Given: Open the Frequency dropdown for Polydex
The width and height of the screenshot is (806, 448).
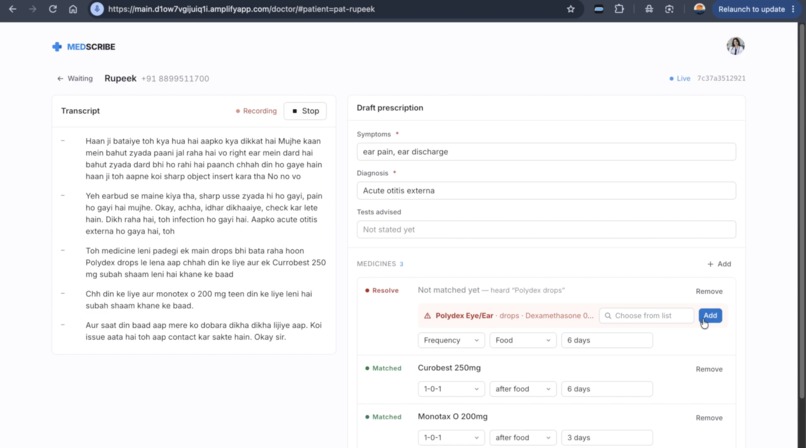Looking at the screenshot, I should click(x=451, y=340).
